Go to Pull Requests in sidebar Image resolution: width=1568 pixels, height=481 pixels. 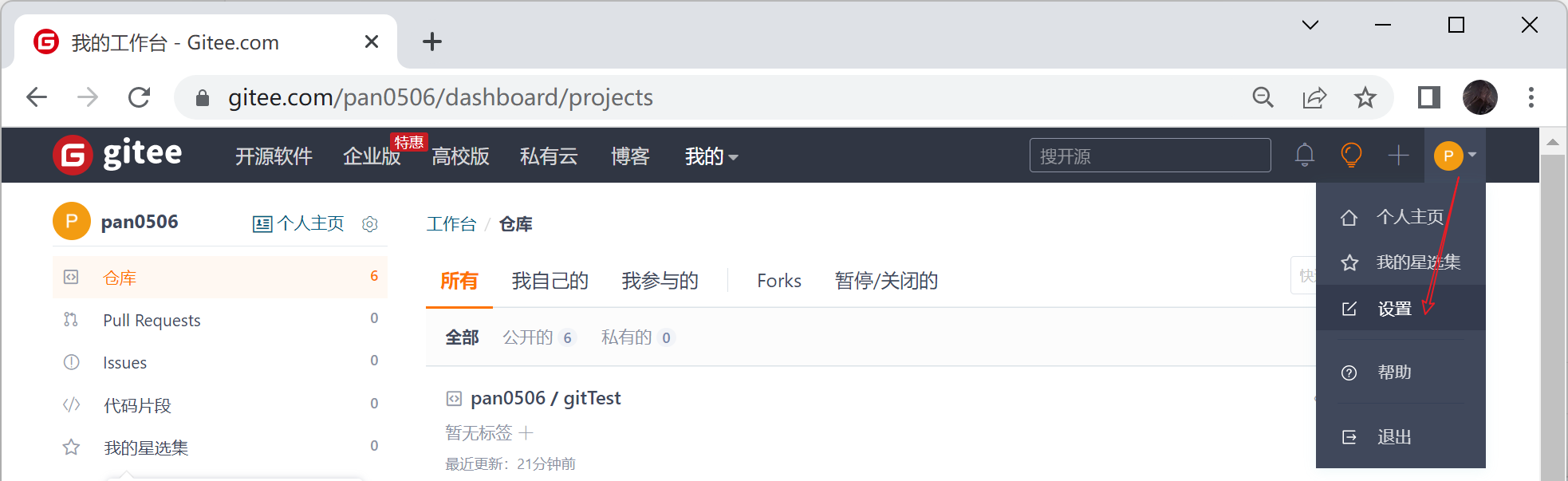pyautogui.click(x=152, y=321)
